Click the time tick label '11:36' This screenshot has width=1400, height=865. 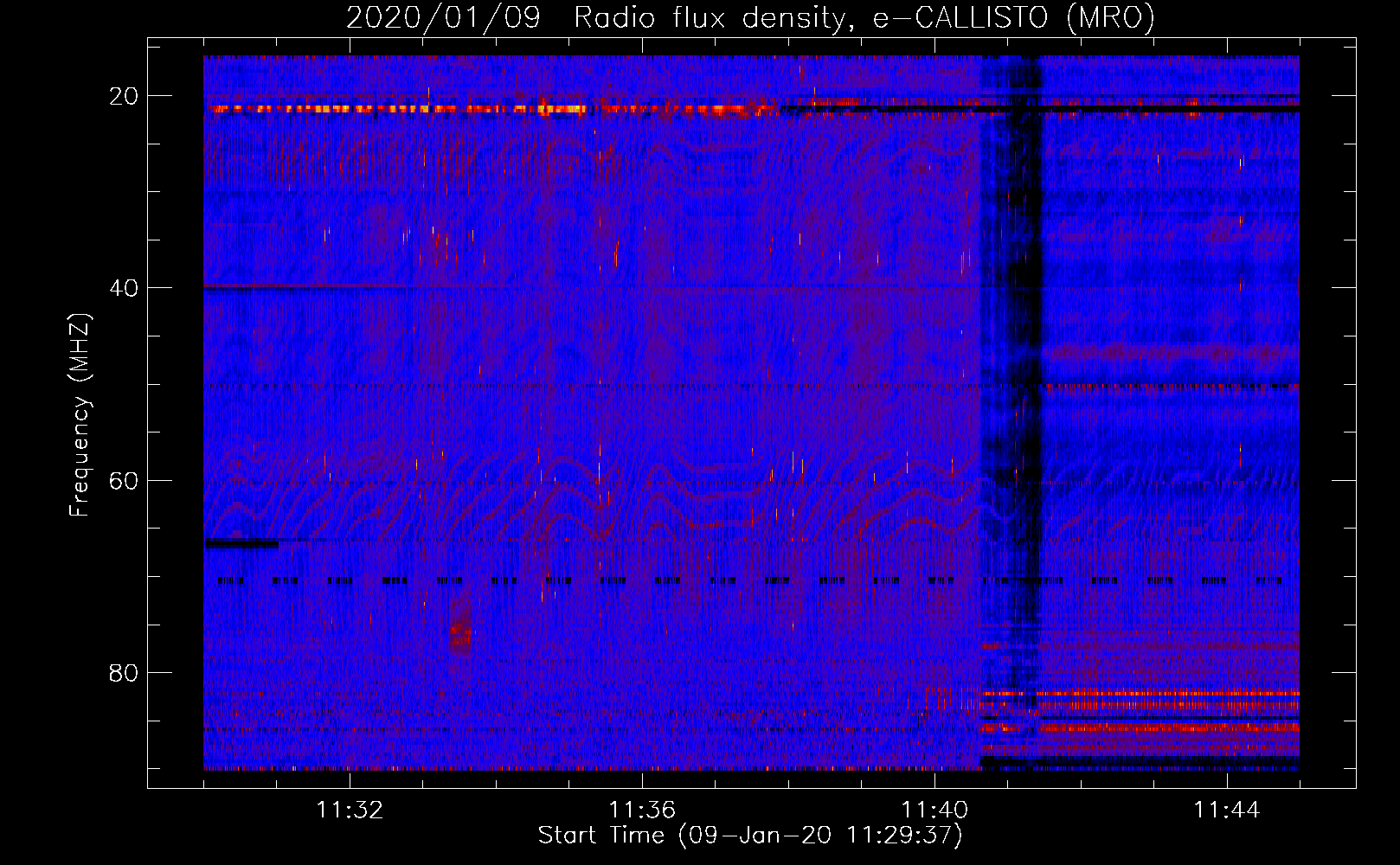click(642, 811)
